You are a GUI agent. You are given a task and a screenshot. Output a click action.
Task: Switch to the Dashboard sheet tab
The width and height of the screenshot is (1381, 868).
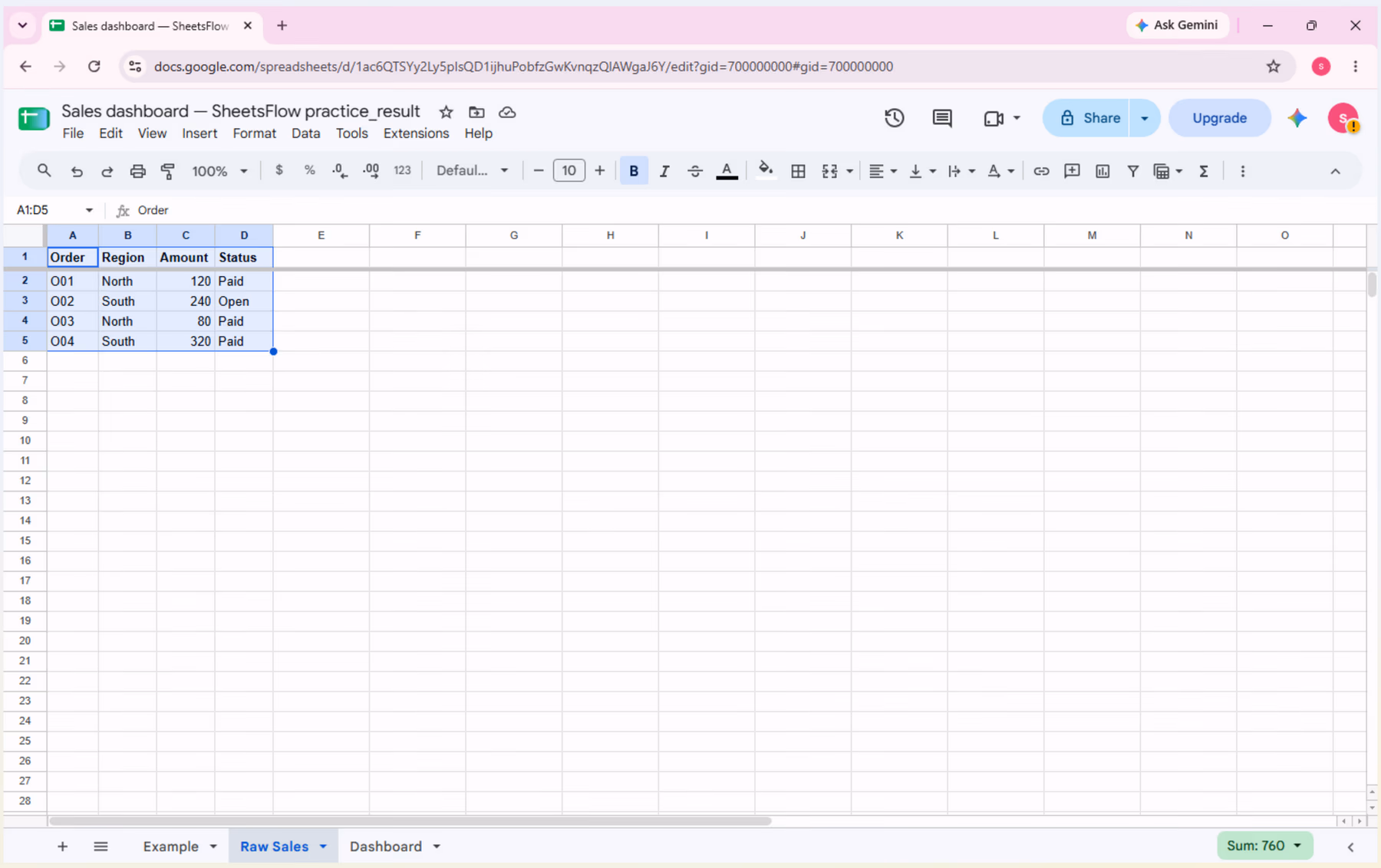click(x=386, y=847)
